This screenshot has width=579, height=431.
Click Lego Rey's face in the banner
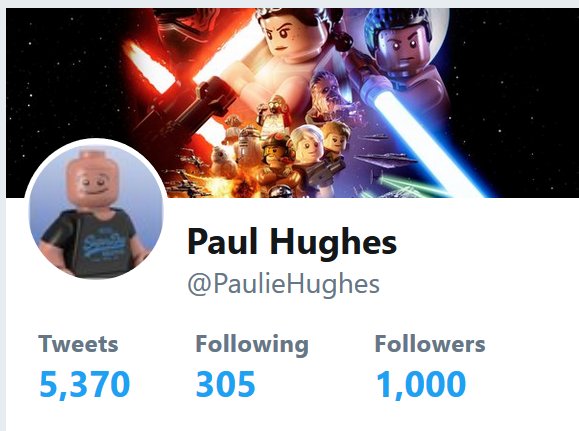tap(288, 34)
